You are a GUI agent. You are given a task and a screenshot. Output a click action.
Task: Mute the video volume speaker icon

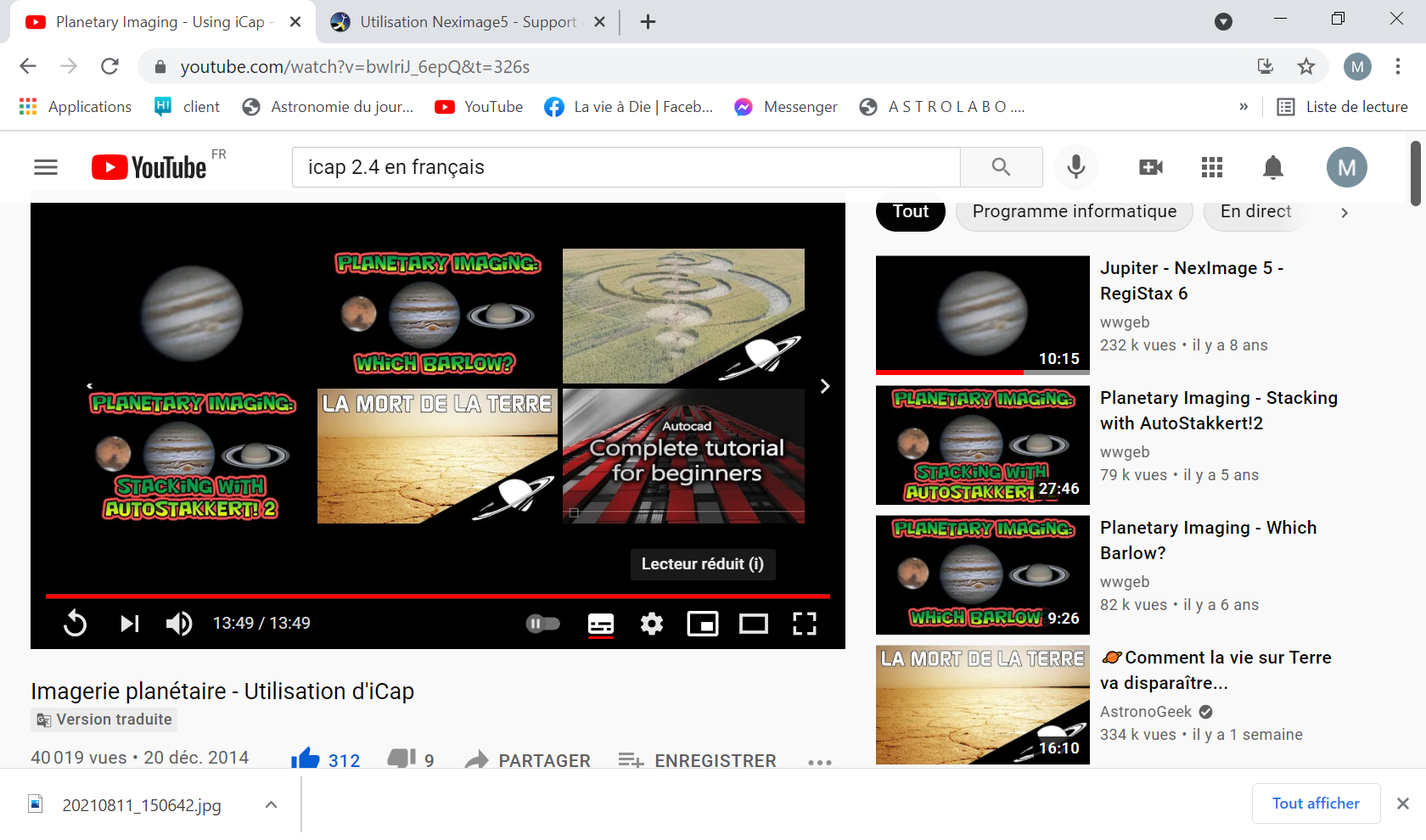pyautogui.click(x=179, y=624)
